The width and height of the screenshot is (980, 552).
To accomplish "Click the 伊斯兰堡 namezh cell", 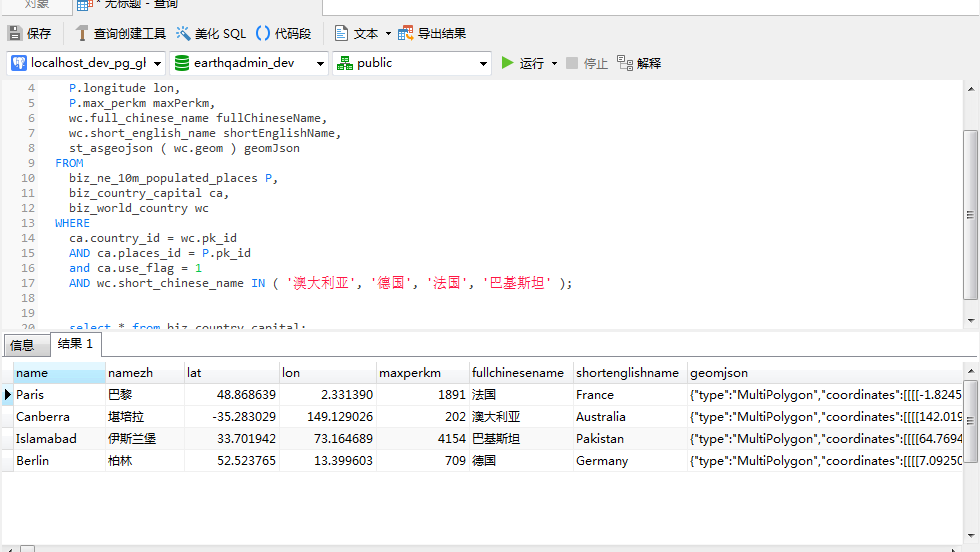I will [x=145, y=439].
